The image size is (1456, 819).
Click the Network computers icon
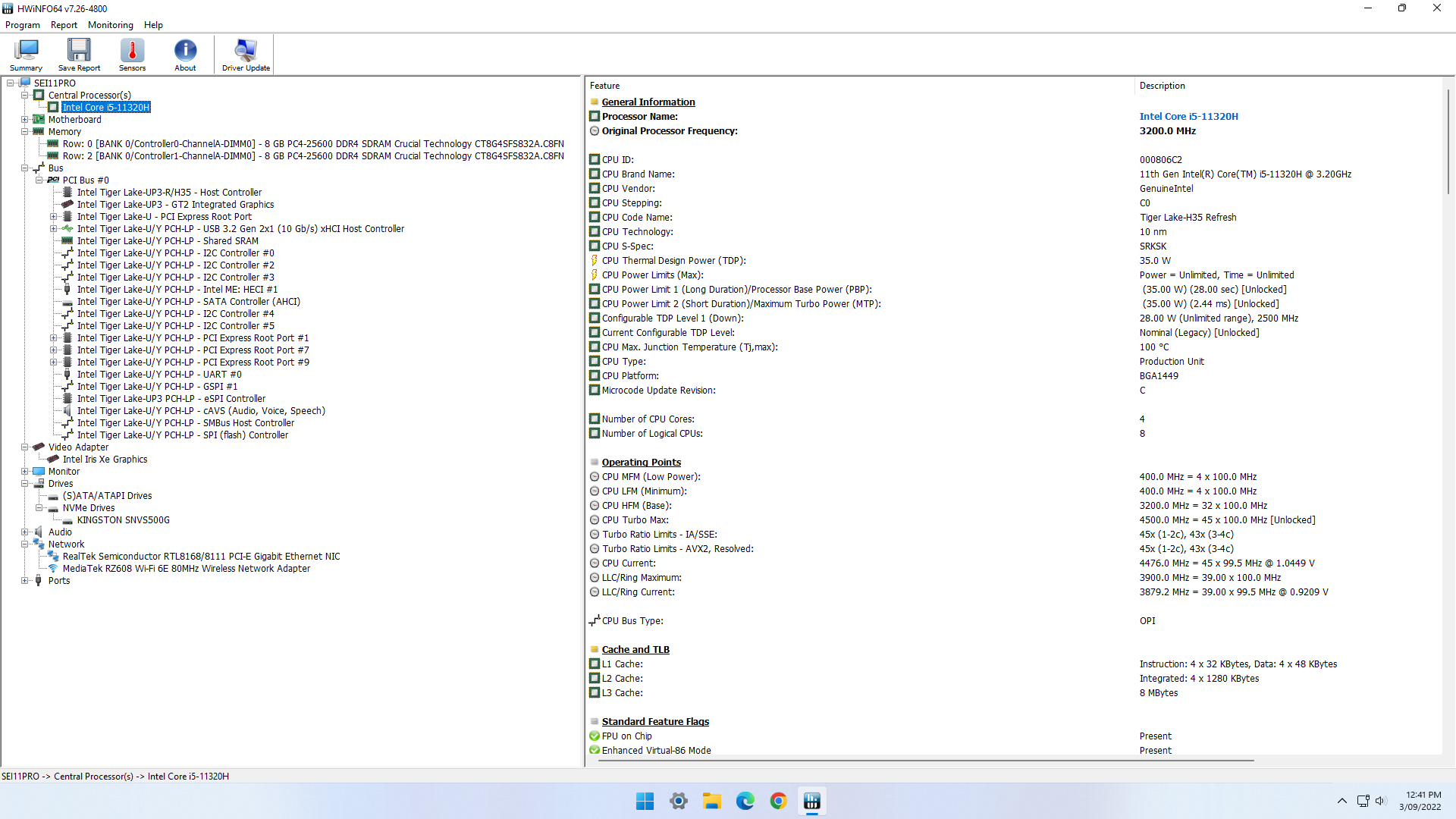(x=39, y=544)
